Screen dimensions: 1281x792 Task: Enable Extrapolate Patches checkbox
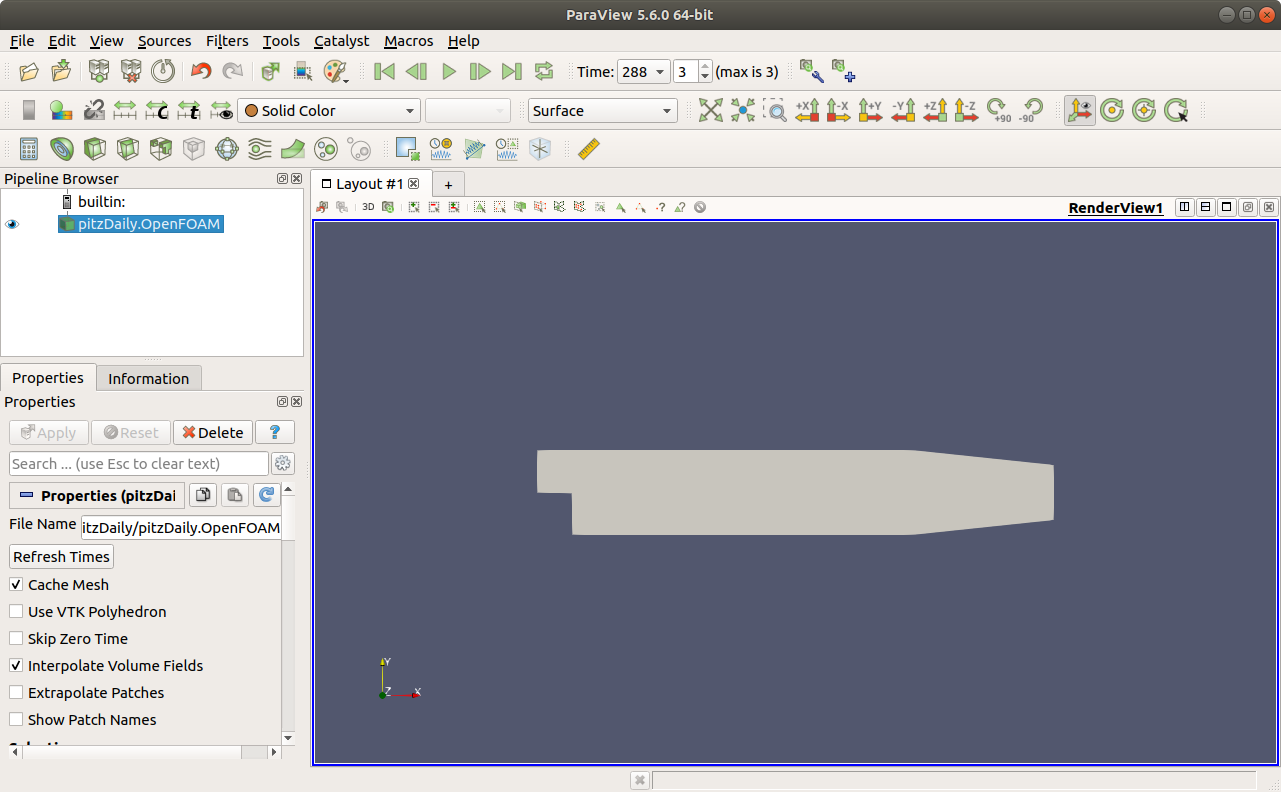coord(16,692)
